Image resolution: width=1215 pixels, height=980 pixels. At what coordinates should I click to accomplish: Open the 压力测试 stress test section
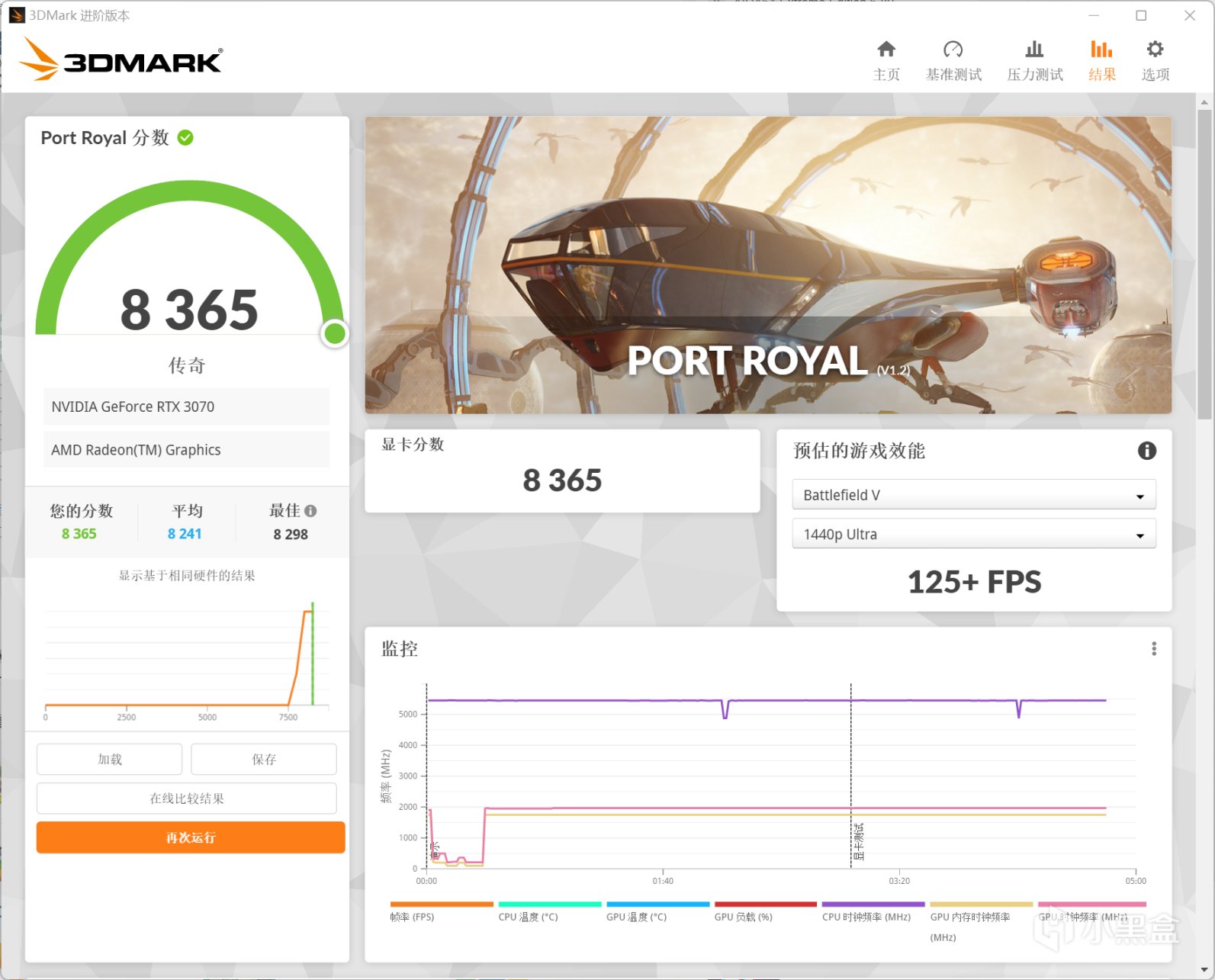click(x=1034, y=60)
